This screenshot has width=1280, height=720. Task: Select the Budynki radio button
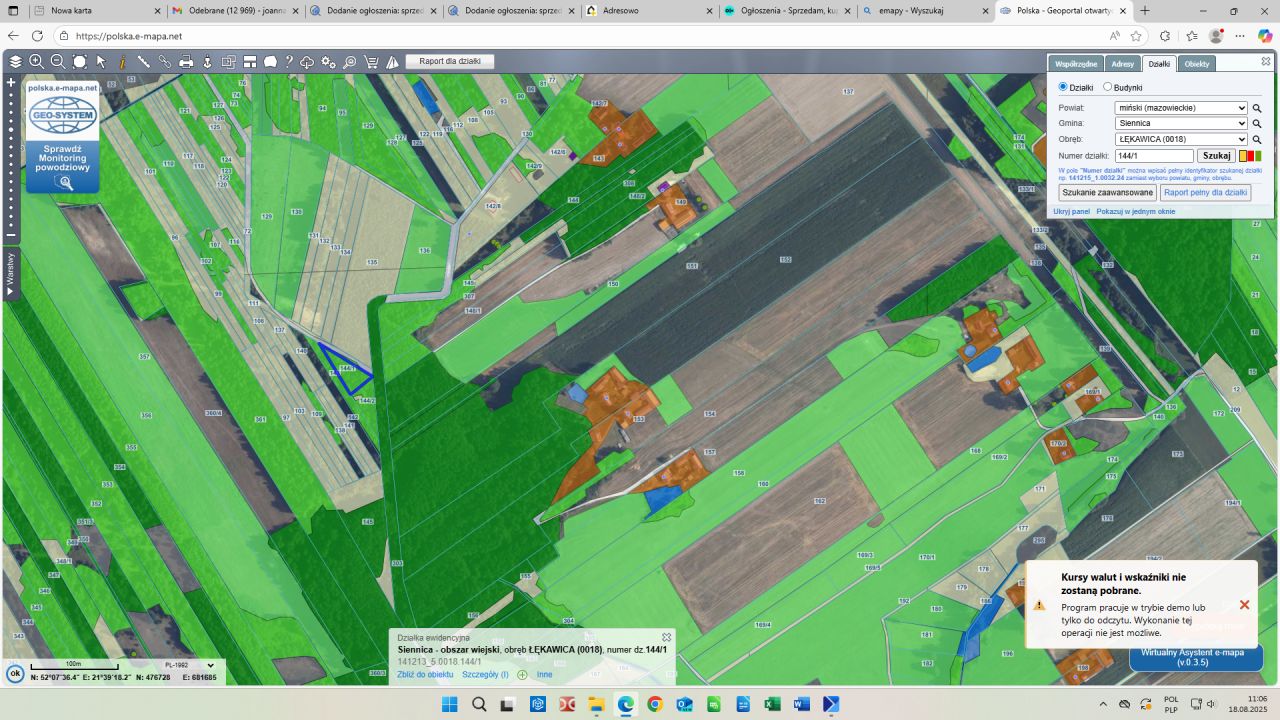1107,87
